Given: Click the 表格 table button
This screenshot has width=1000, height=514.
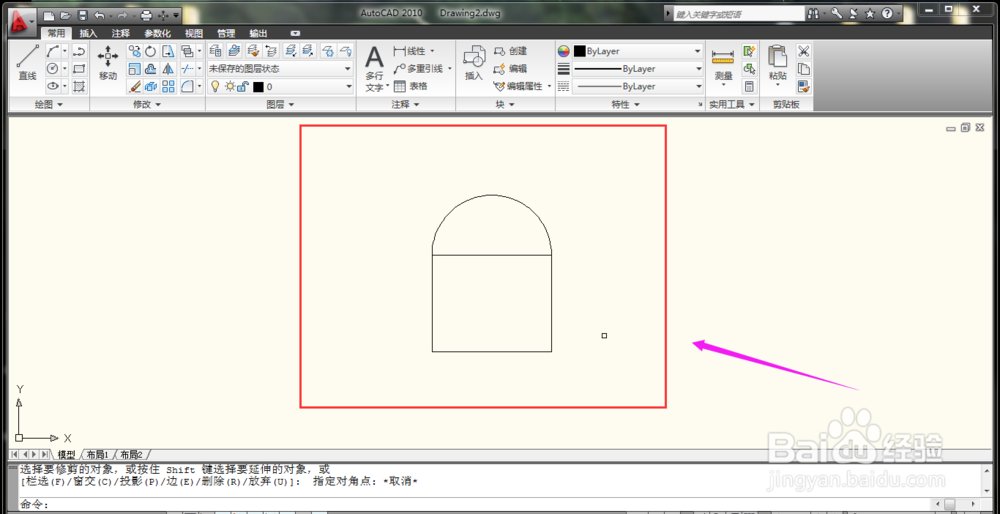Looking at the screenshot, I should (411, 86).
